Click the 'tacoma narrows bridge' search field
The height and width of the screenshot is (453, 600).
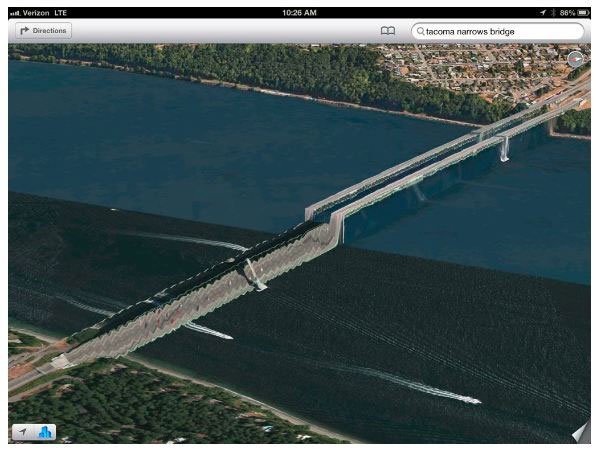[x=497, y=32]
